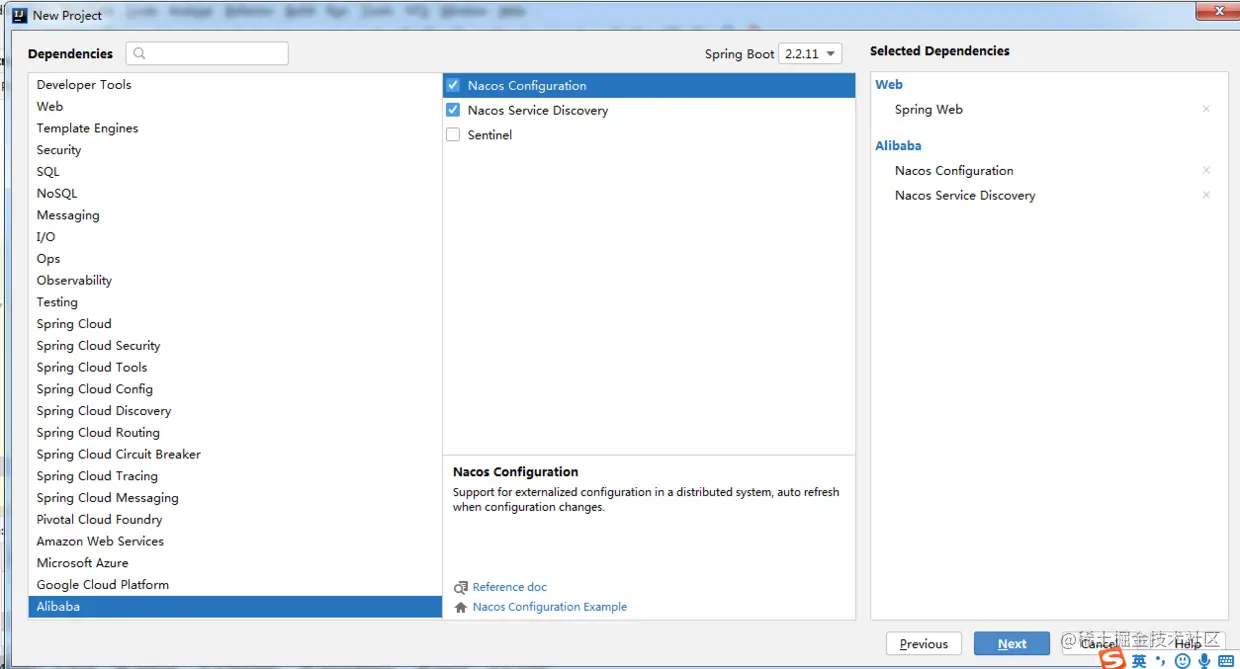Select the Ops category
1240x669 pixels.
(235, 259)
